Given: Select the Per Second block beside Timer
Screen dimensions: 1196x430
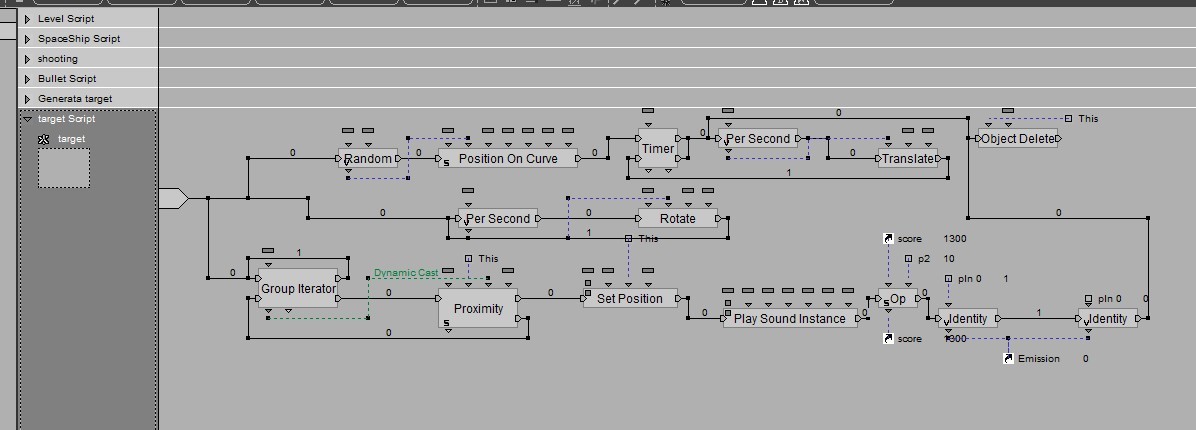Looking at the screenshot, I should [758, 139].
